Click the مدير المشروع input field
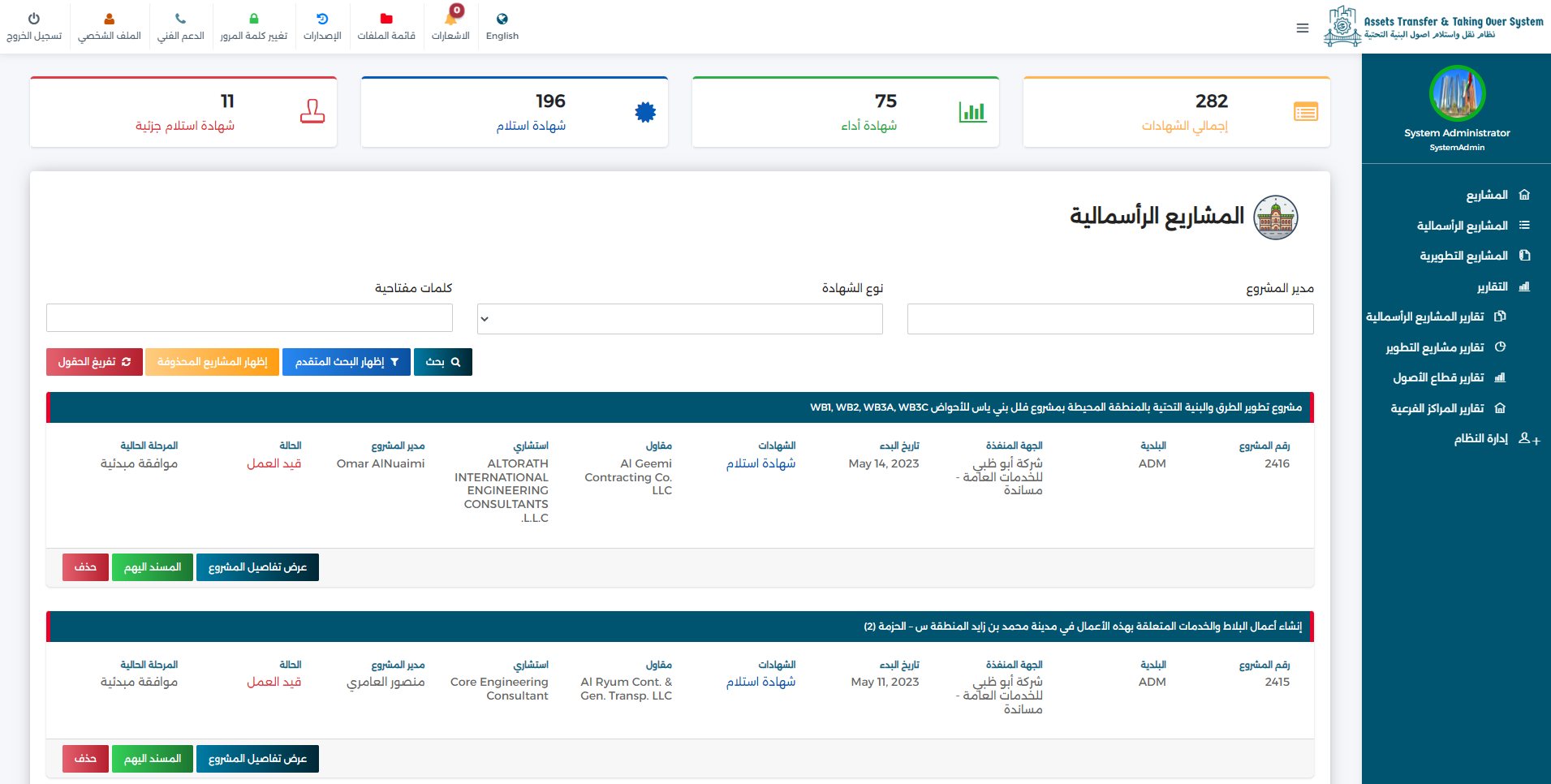 click(x=1110, y=319)
